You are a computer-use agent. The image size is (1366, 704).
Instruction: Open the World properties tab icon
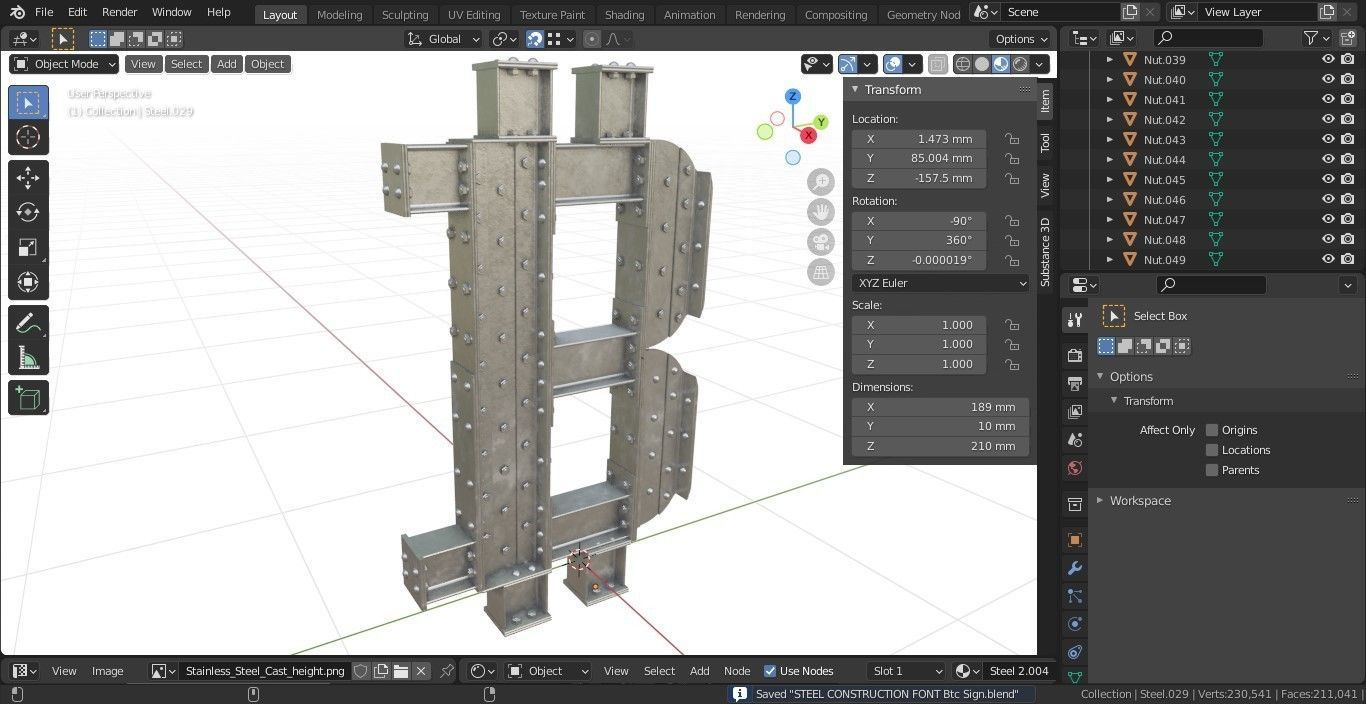click(x=1075, y=467)
